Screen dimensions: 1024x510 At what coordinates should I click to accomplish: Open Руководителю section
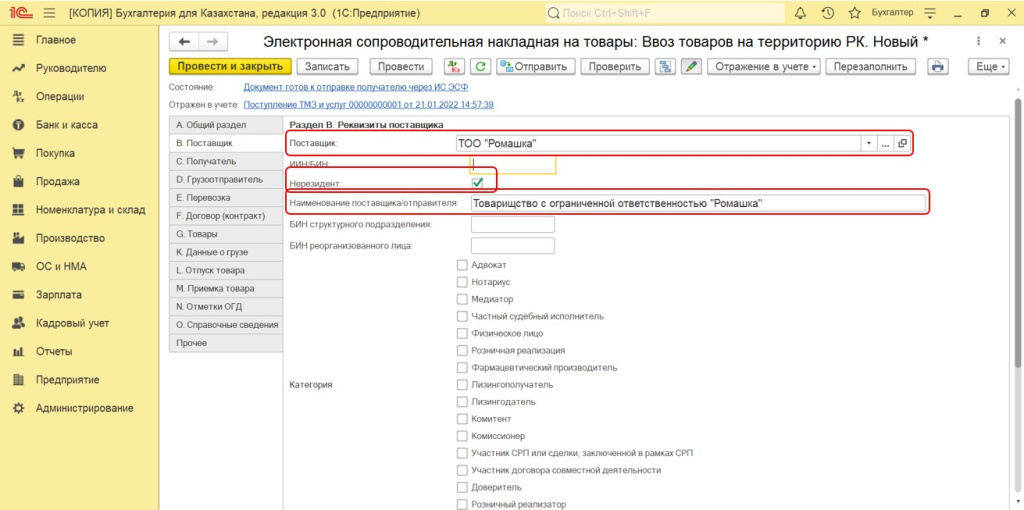point(71,69)
